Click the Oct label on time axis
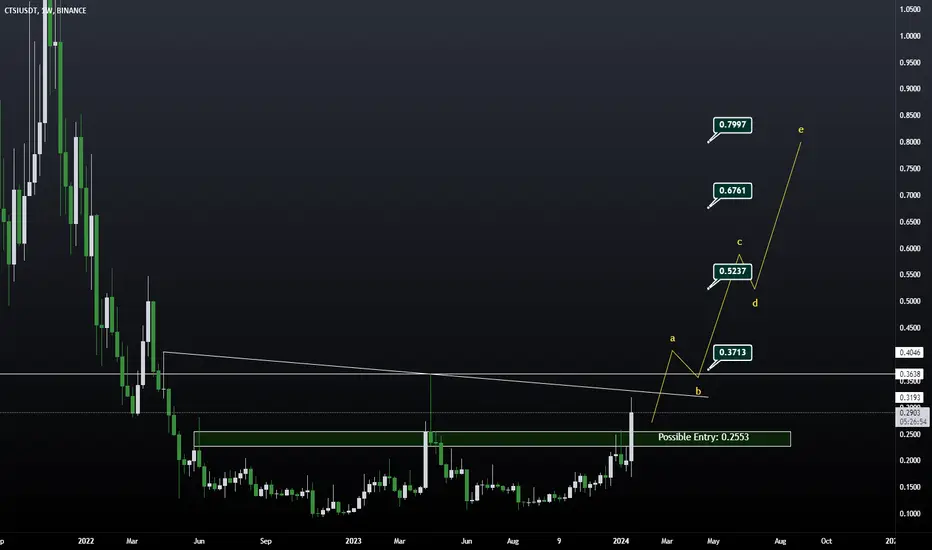932x550 pixels. pos(826,541)
